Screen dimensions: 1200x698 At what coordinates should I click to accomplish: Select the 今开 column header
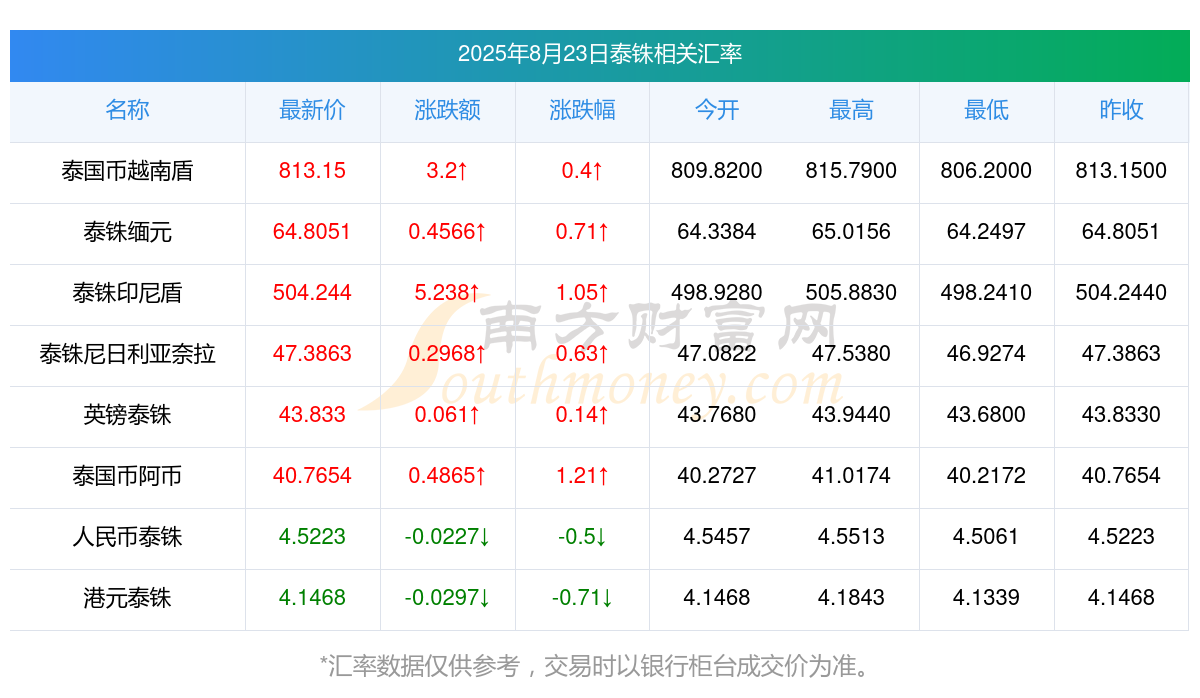[717, 111]
